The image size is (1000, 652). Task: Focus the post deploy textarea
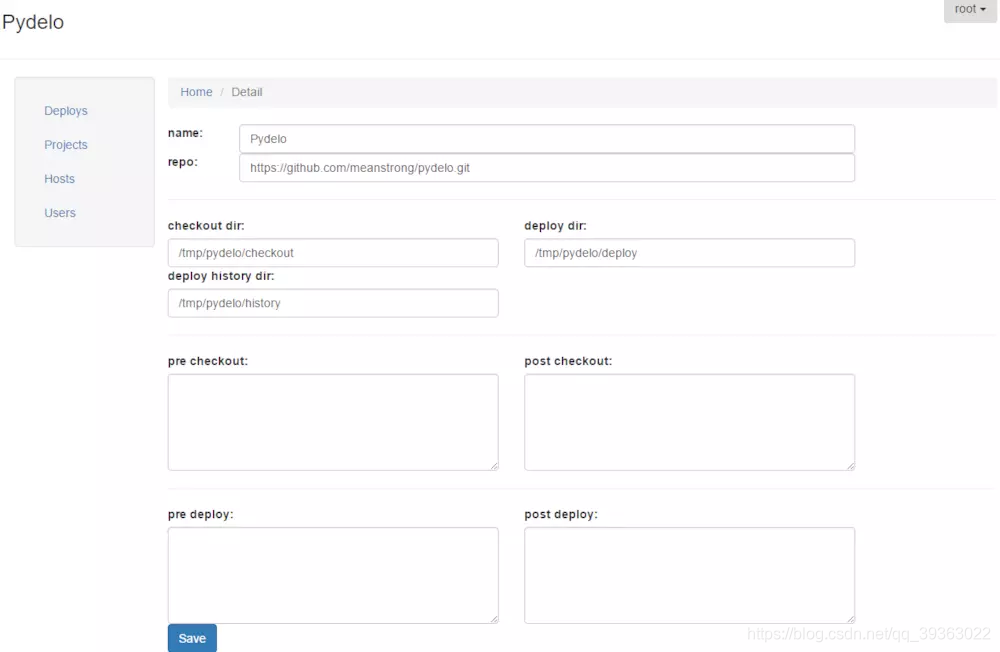(x=689, y=575)
